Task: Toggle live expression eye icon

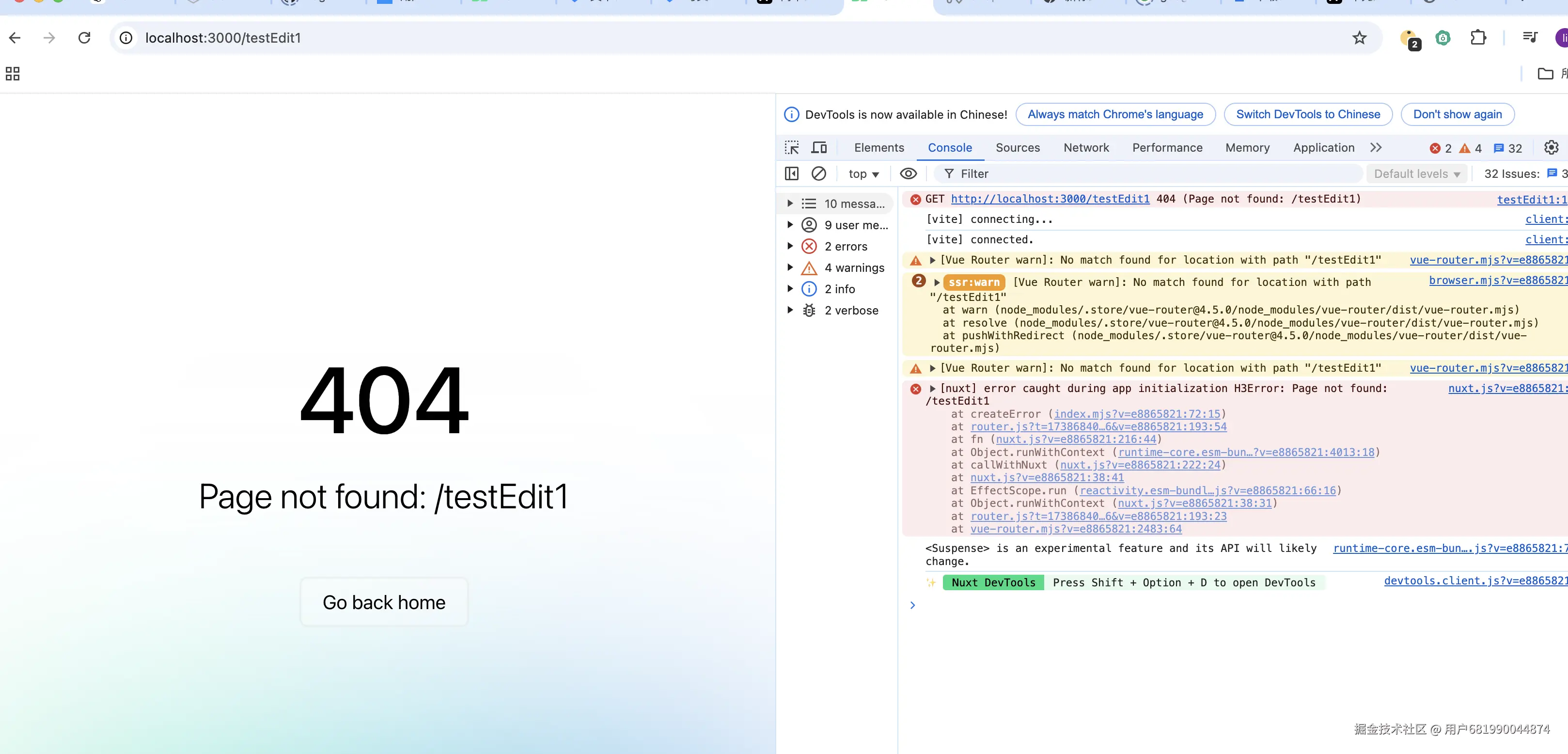Action: [x=908, y=174]
